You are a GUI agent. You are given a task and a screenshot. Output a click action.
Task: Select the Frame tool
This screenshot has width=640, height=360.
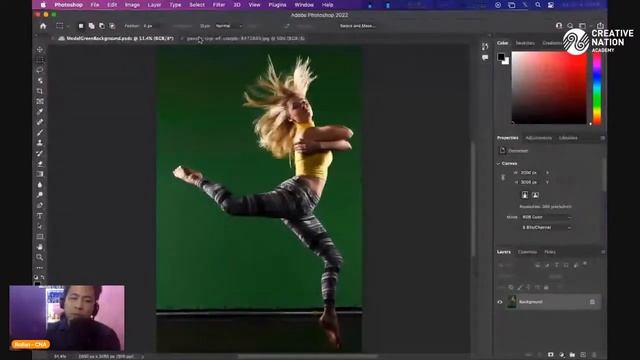(40, 101)
